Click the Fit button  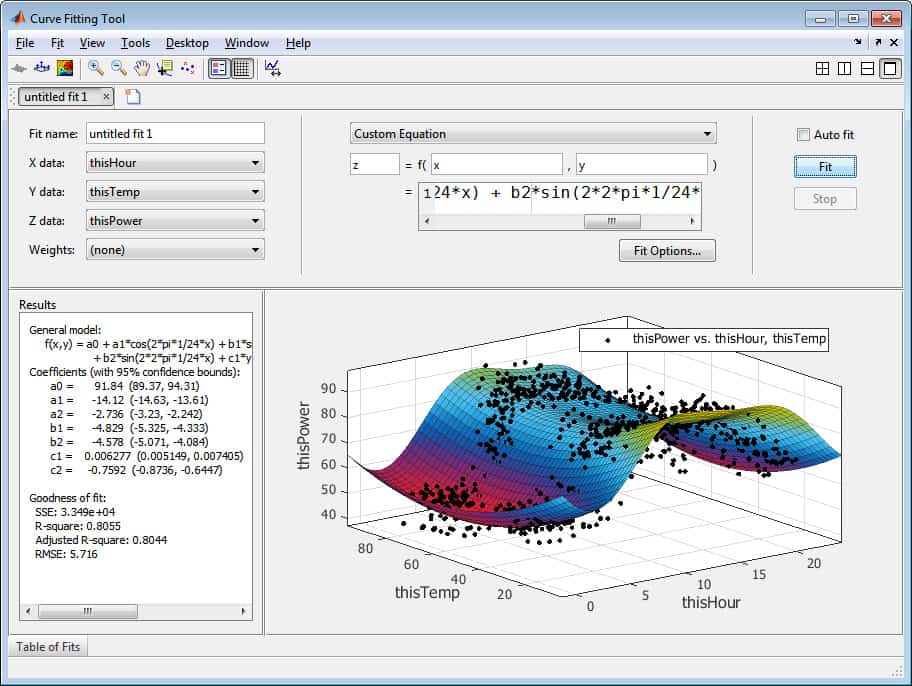click(x=825, y=167)
